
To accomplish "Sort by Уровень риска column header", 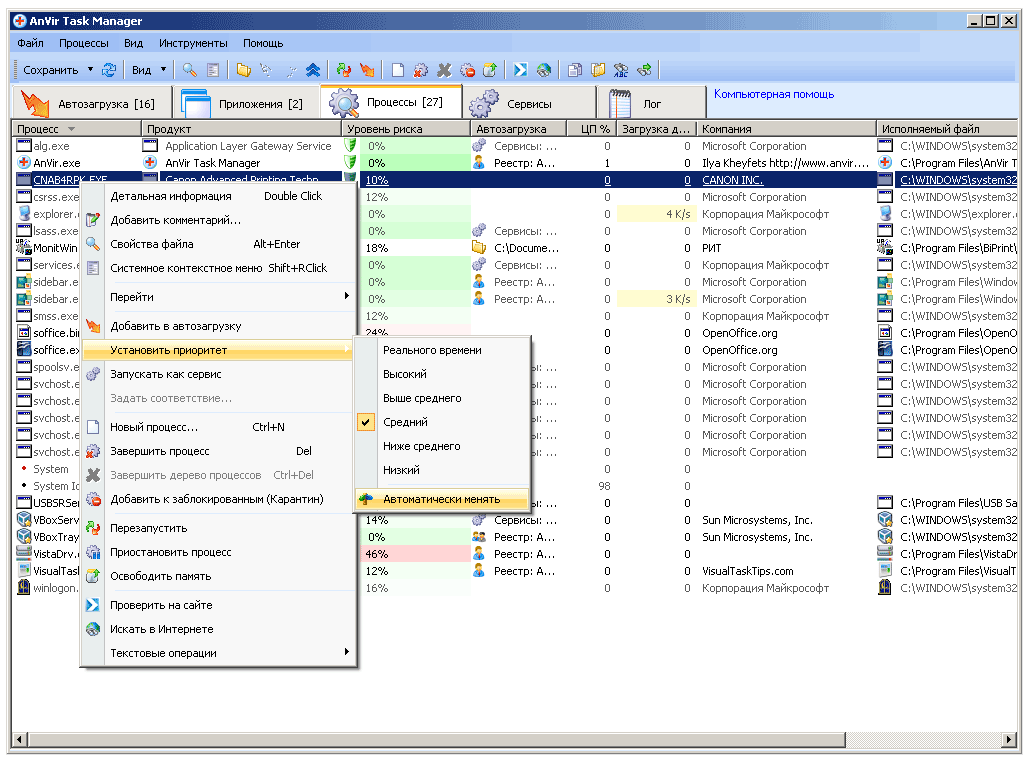I will [384, 129].
